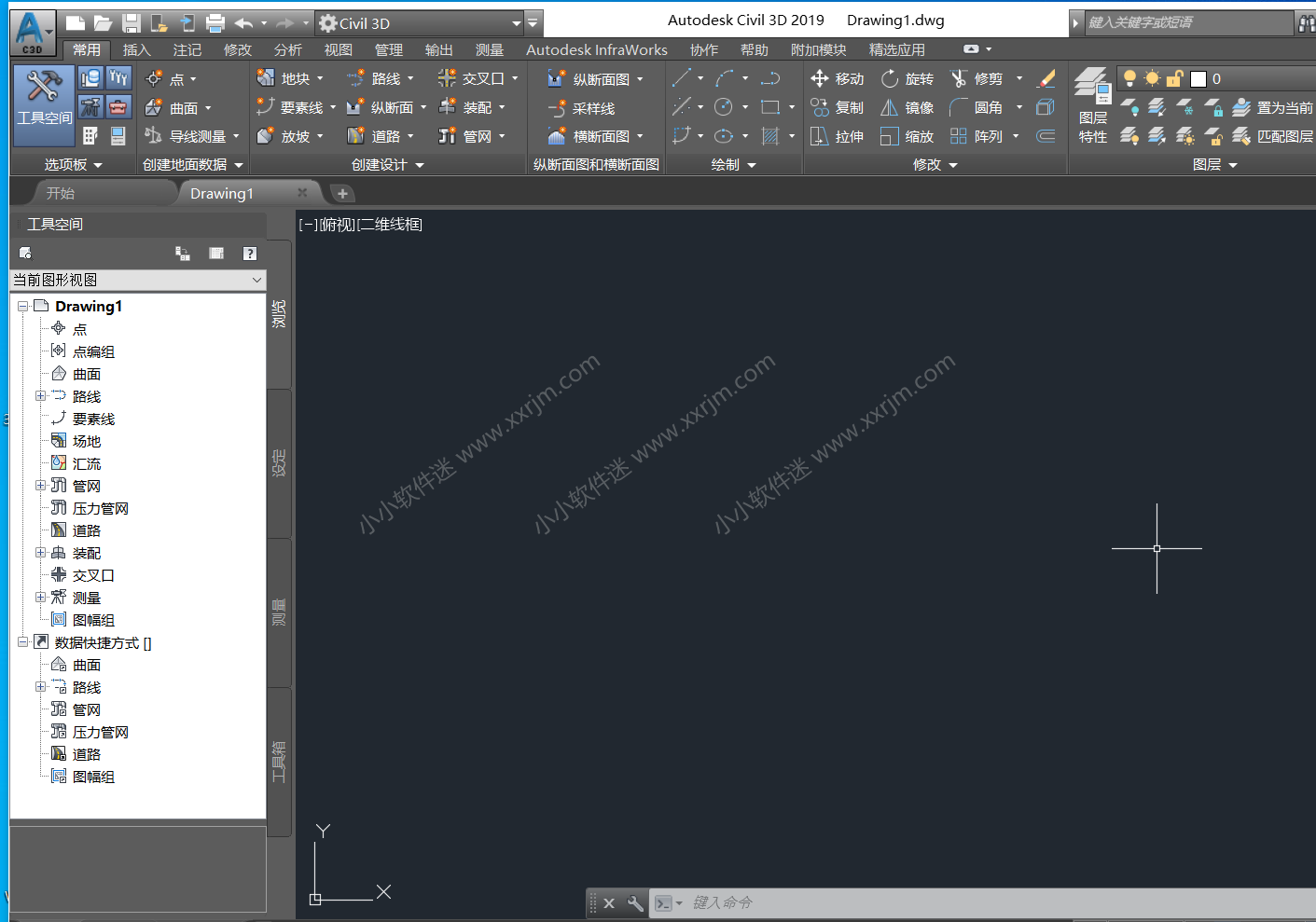Toggle layer 0 freeze sun icon
Screen dimensions: 1316x922
(x=1153, y=78)
